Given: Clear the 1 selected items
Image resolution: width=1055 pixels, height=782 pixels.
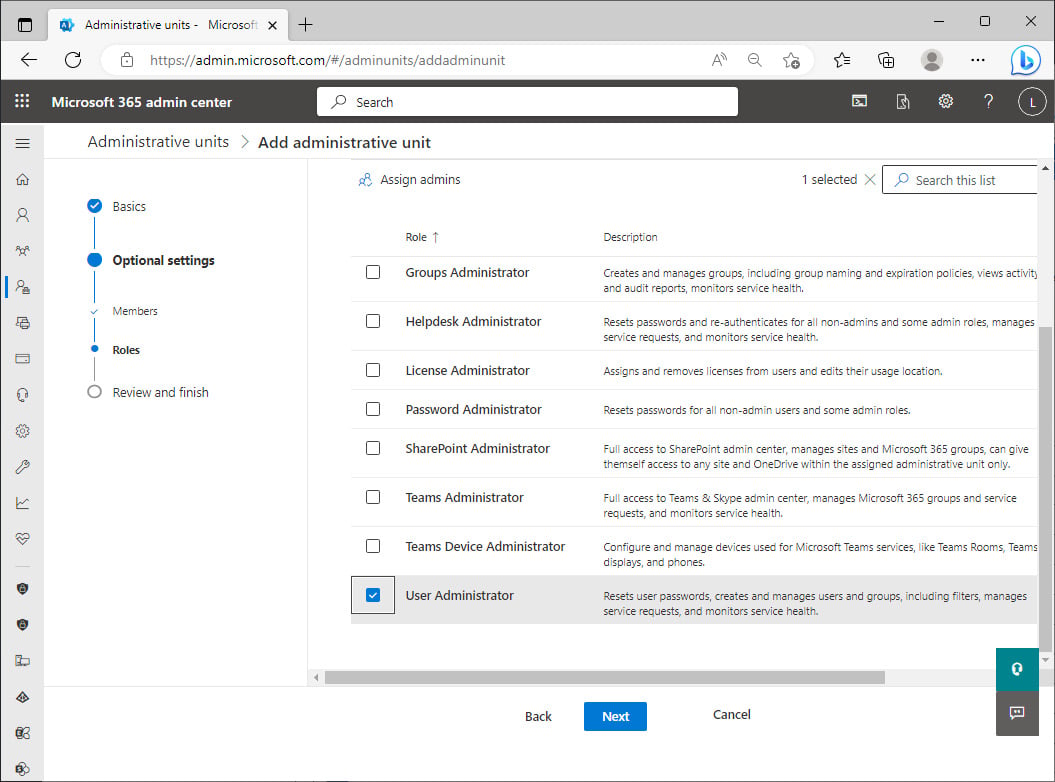Looking at the screenshot, I should point(870,180).
